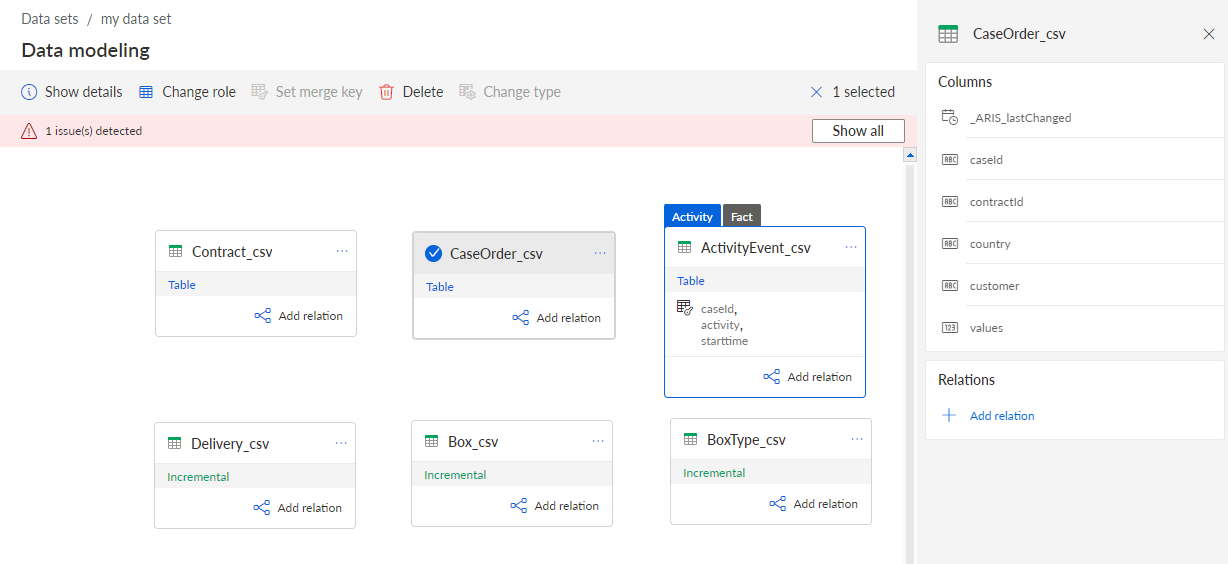Click the Change role table icon
Screen dimensions: 1228x564
click(146, 92)
